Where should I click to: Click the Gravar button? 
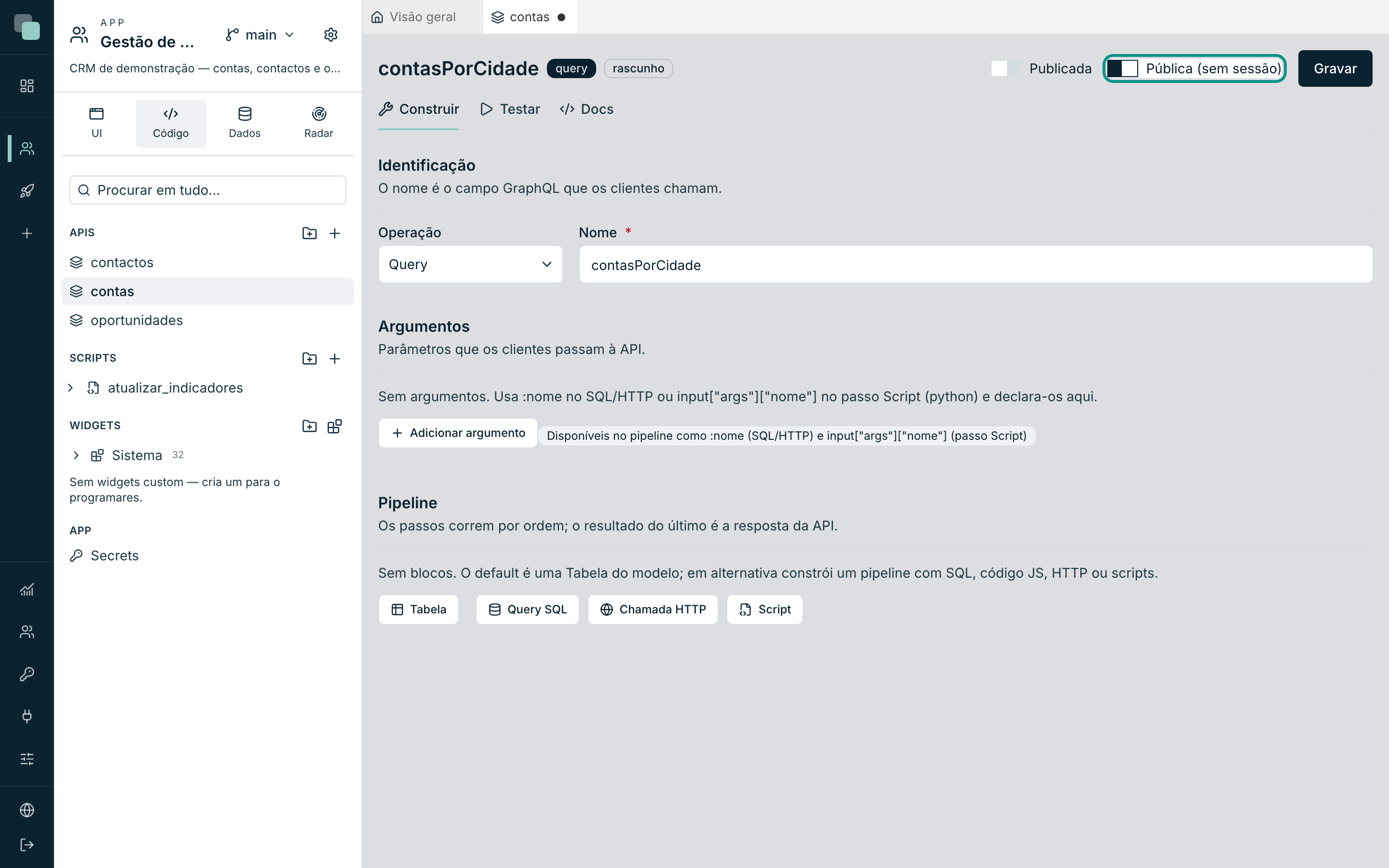pos(1335,68)
